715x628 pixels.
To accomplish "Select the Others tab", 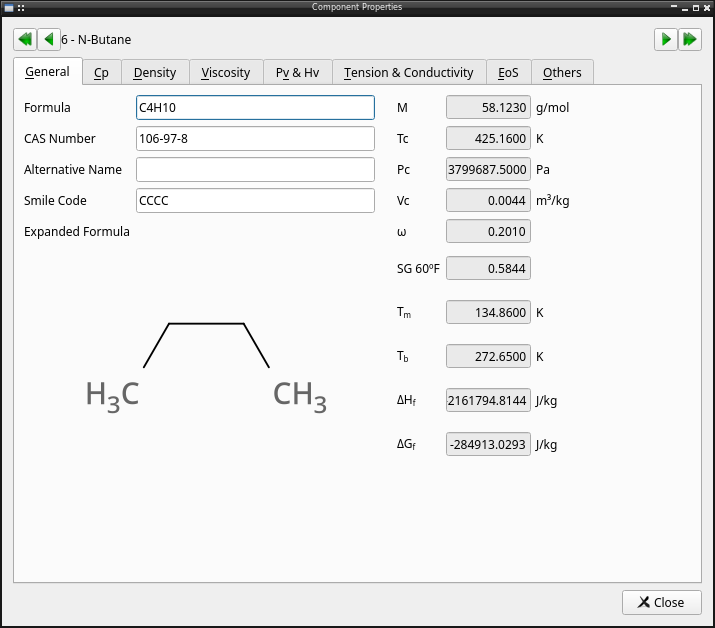I will tap(562, 73).
